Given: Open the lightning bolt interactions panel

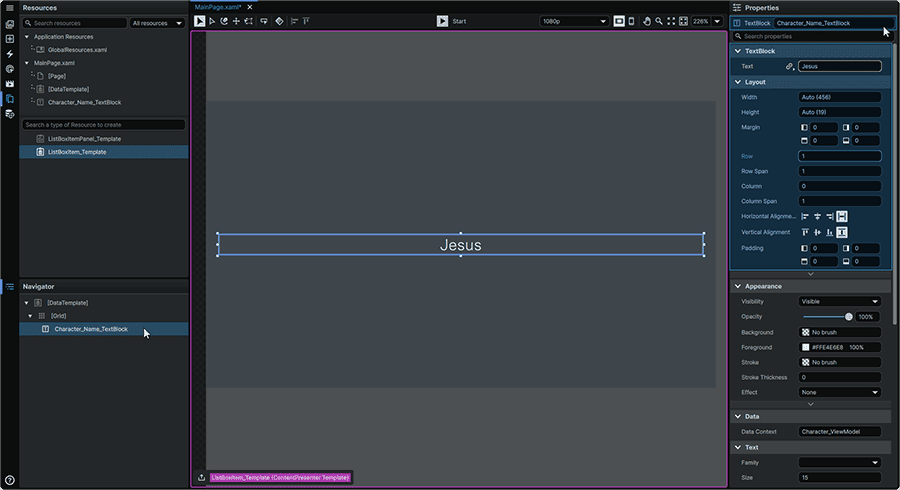Looking at the screenshot, I should (10, 54).
